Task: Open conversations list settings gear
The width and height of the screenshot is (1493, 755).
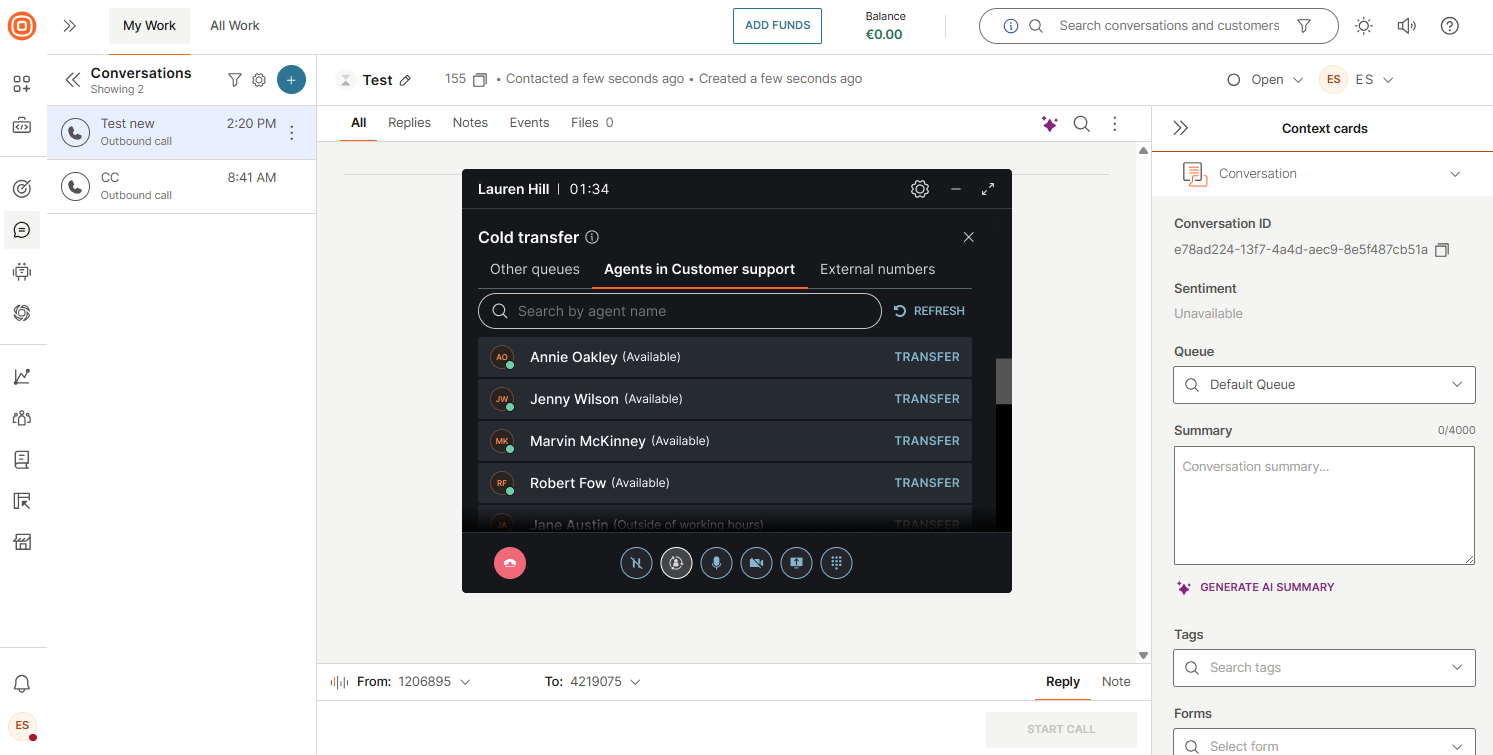Action: coord(259,80)
